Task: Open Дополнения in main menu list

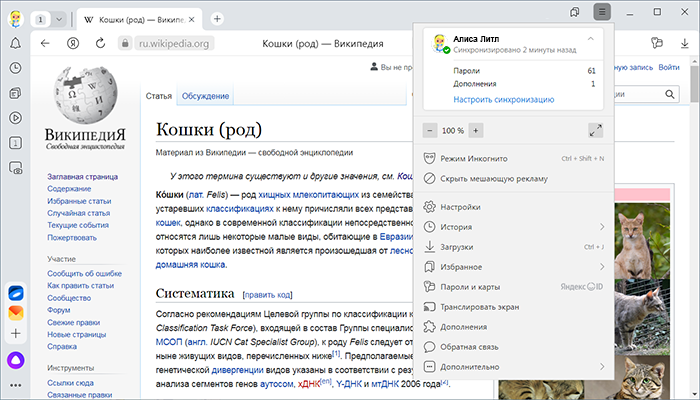Action: (513, 327)
